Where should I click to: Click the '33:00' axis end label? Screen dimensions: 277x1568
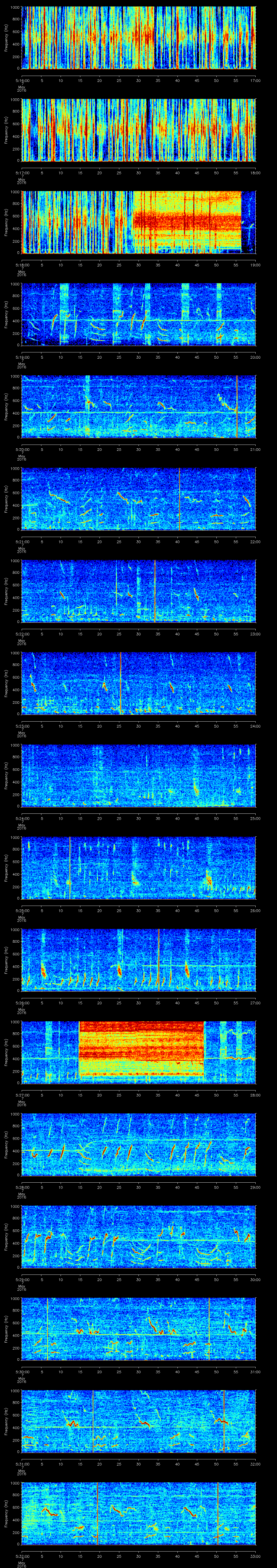(256, 1556)
